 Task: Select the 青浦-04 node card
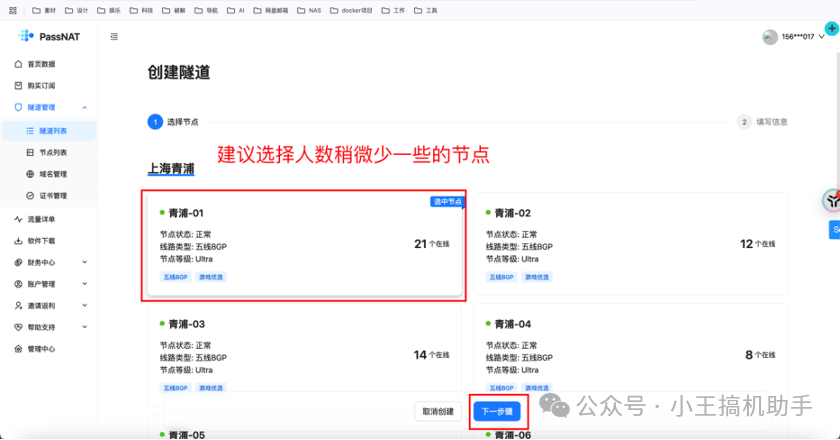click(630, 355)
